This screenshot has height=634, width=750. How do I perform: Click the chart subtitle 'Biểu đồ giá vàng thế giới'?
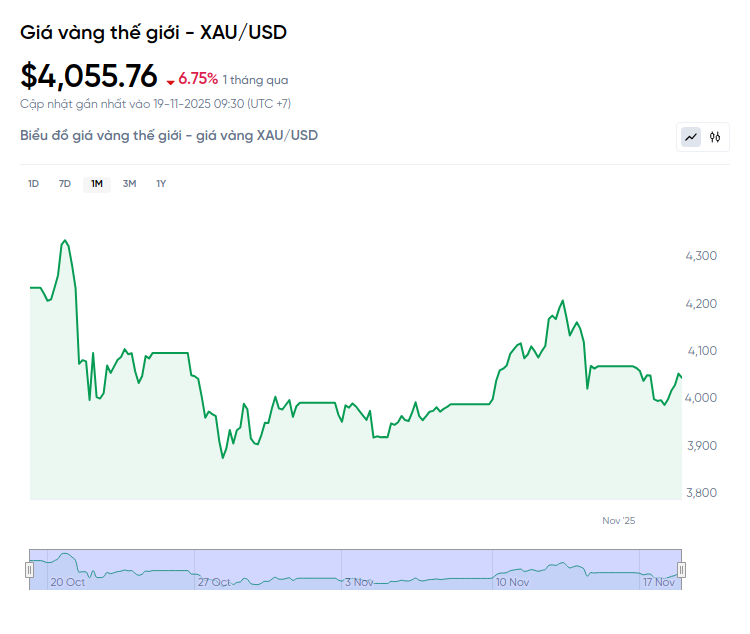coord(169,135)
